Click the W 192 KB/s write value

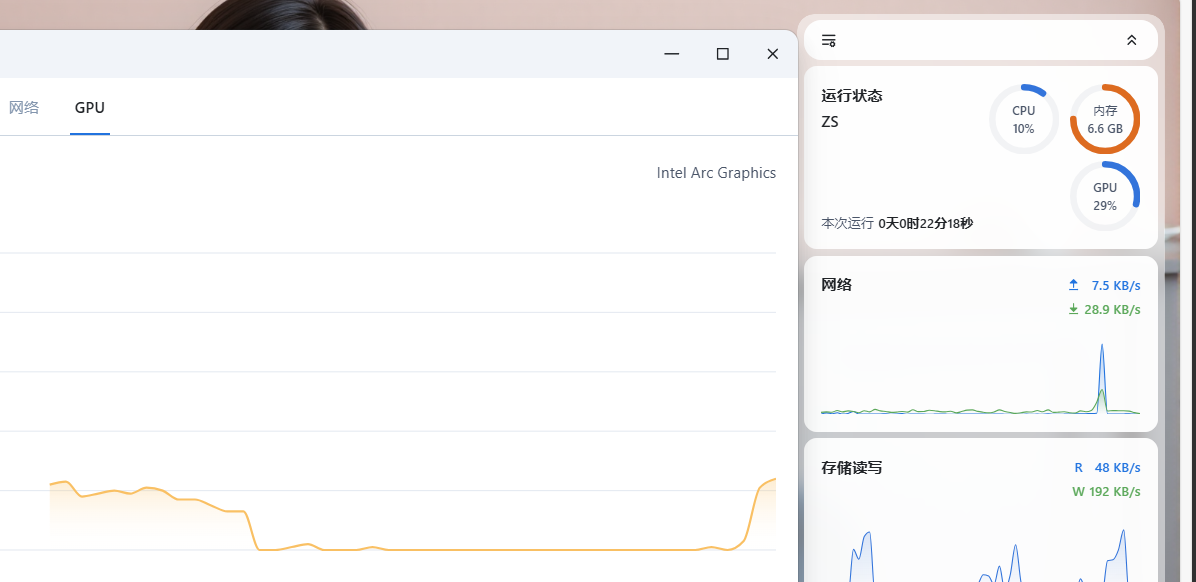coord(1106,491)
